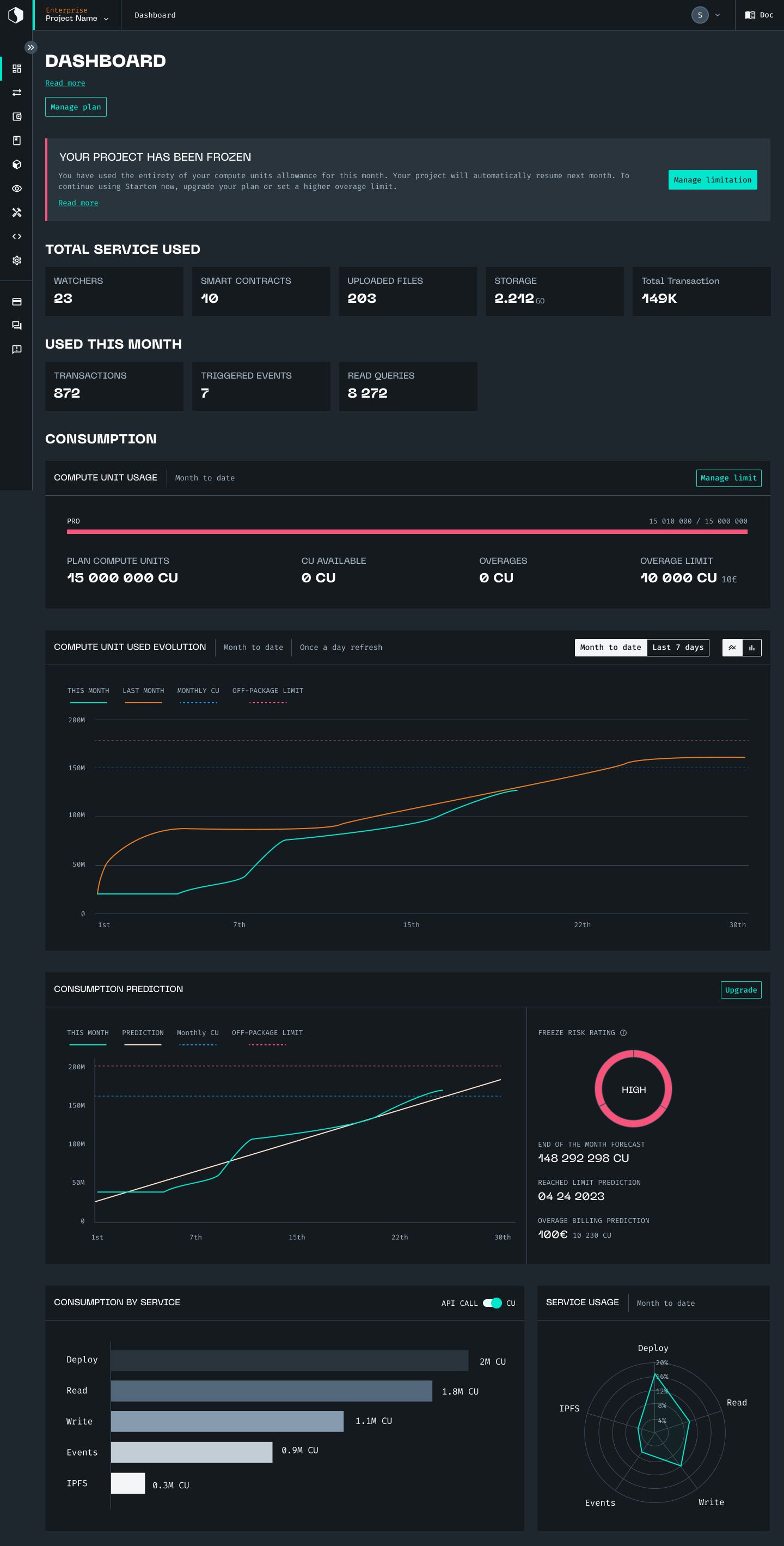Open the hammer and screwdriver tools icon
The image size is (784, 1546).
17,212
